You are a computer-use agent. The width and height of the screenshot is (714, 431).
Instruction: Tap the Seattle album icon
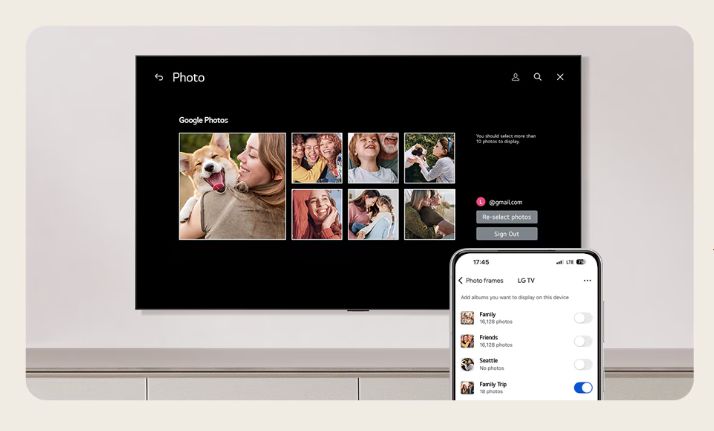(467, 364)
